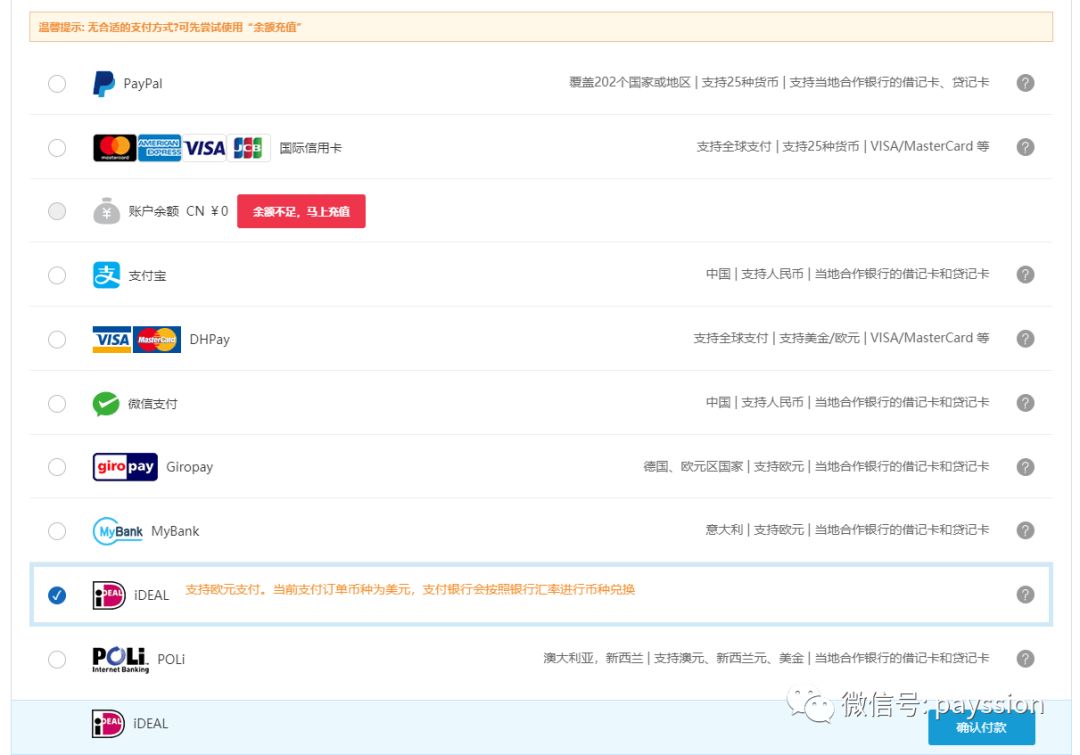1080x755 pixels.
Task: Click the VISA logo in 国际信用卡 row
Action: (x=205, y=147)
